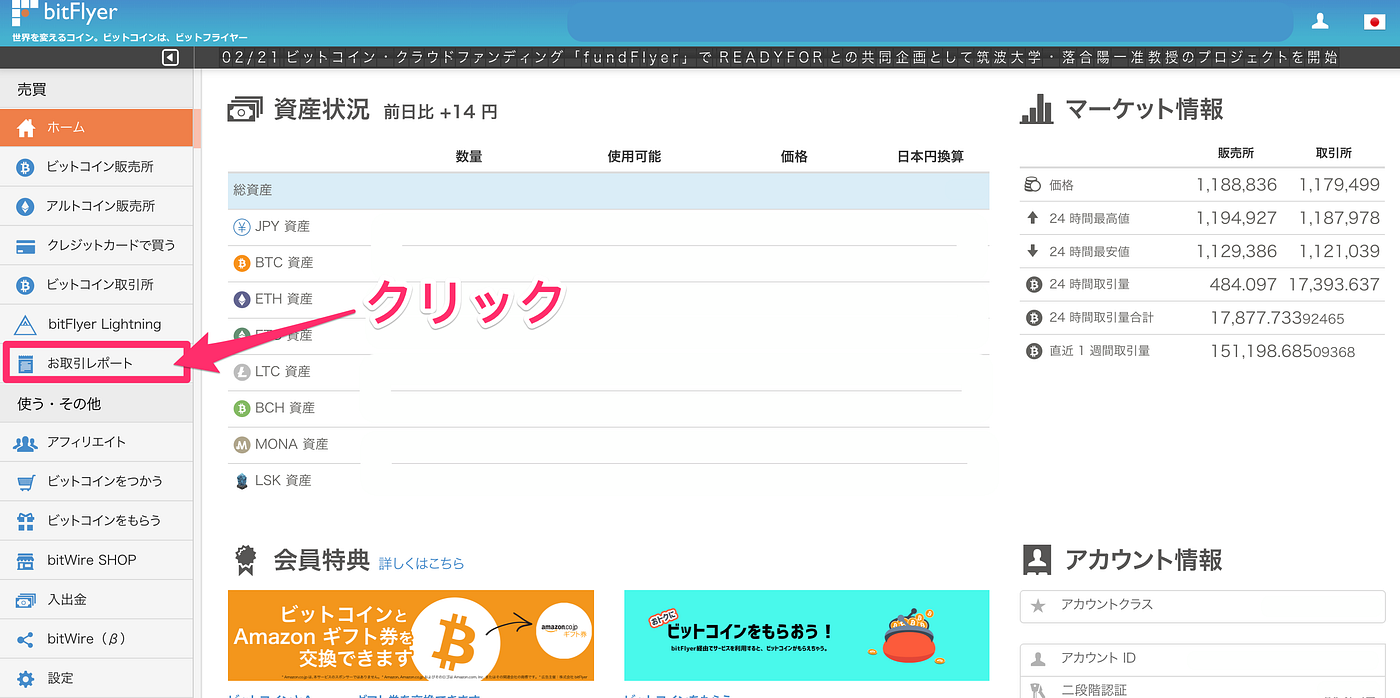
Task: Select the 総資産 row
Action: tap(608, 190)
